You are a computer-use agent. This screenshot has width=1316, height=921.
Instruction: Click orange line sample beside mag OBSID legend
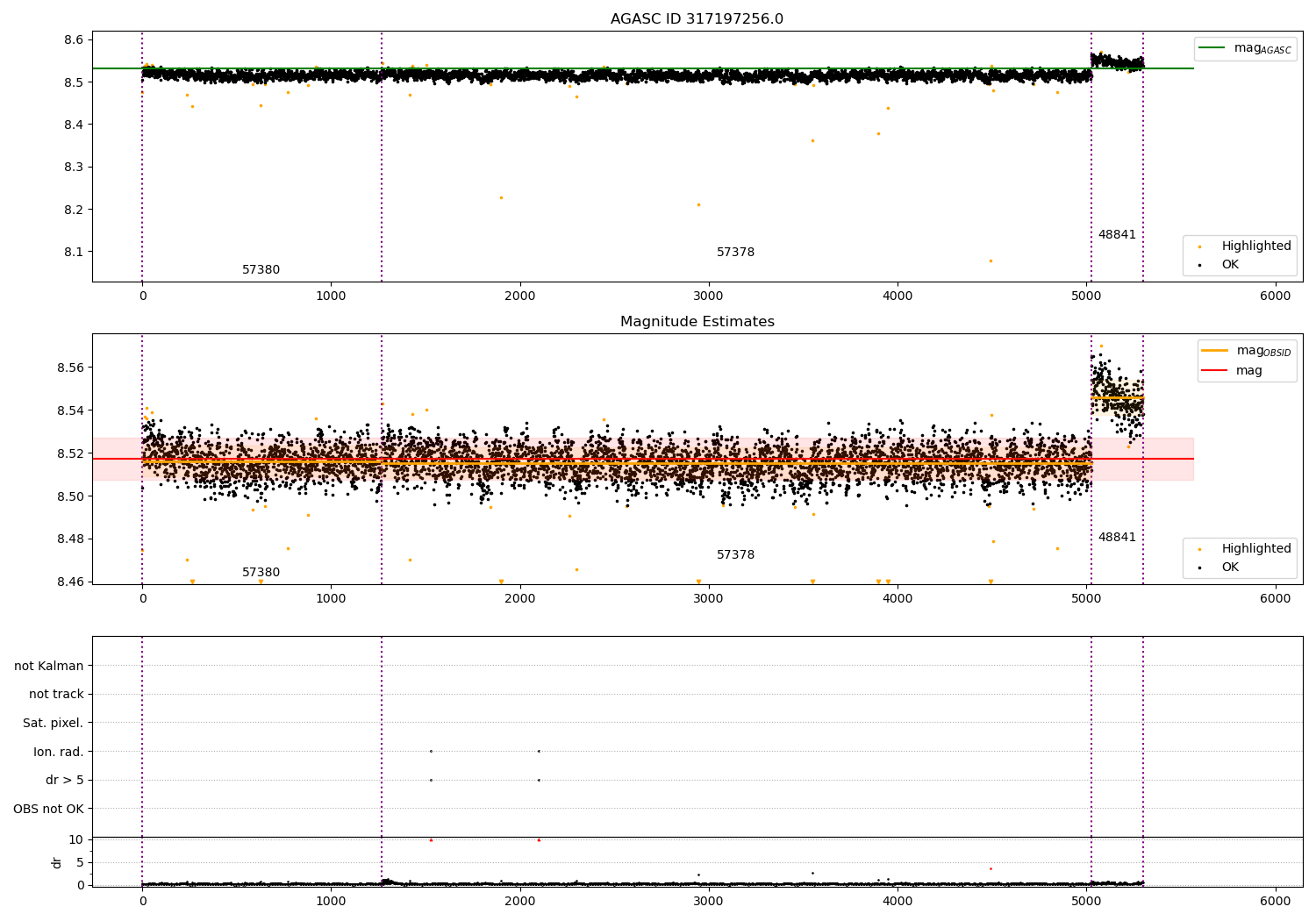pyautogui.click(x=1215, y=351)
